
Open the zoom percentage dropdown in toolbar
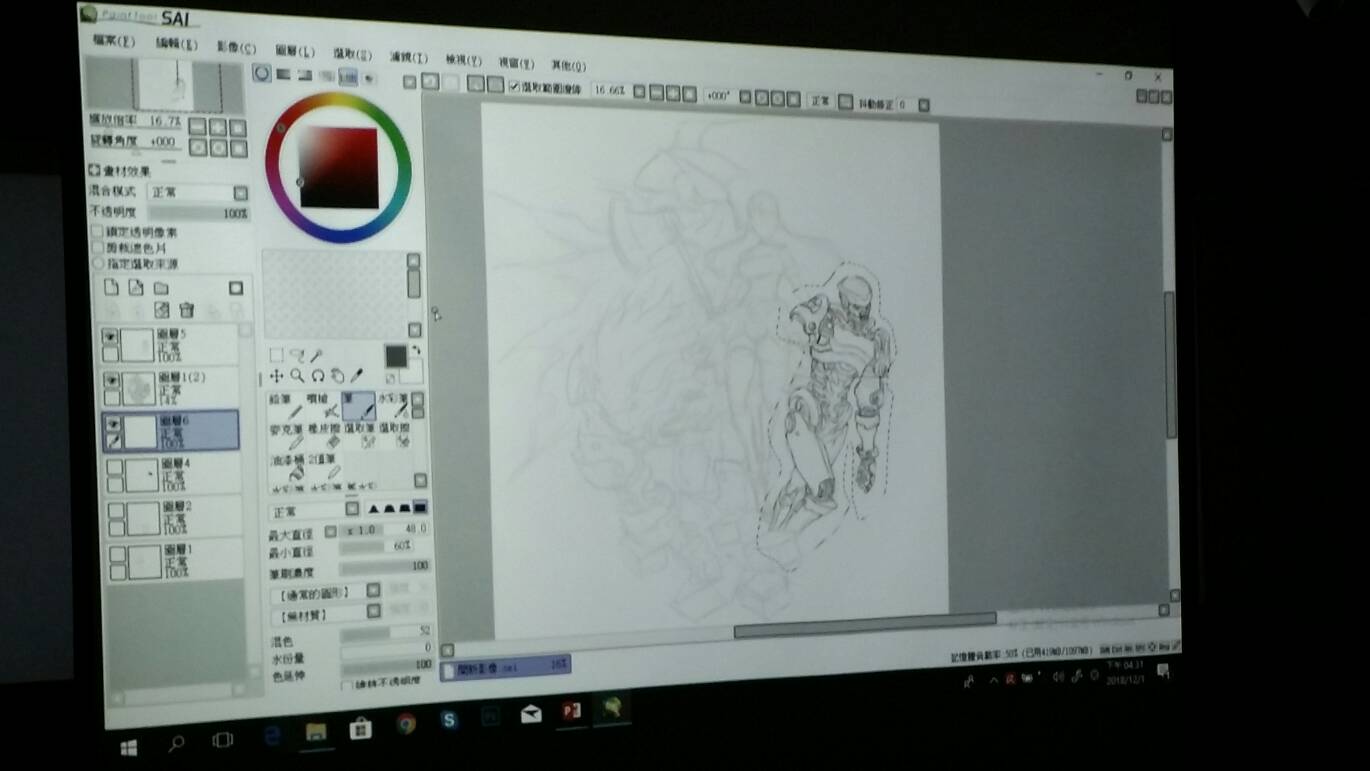tap(638, 91)
